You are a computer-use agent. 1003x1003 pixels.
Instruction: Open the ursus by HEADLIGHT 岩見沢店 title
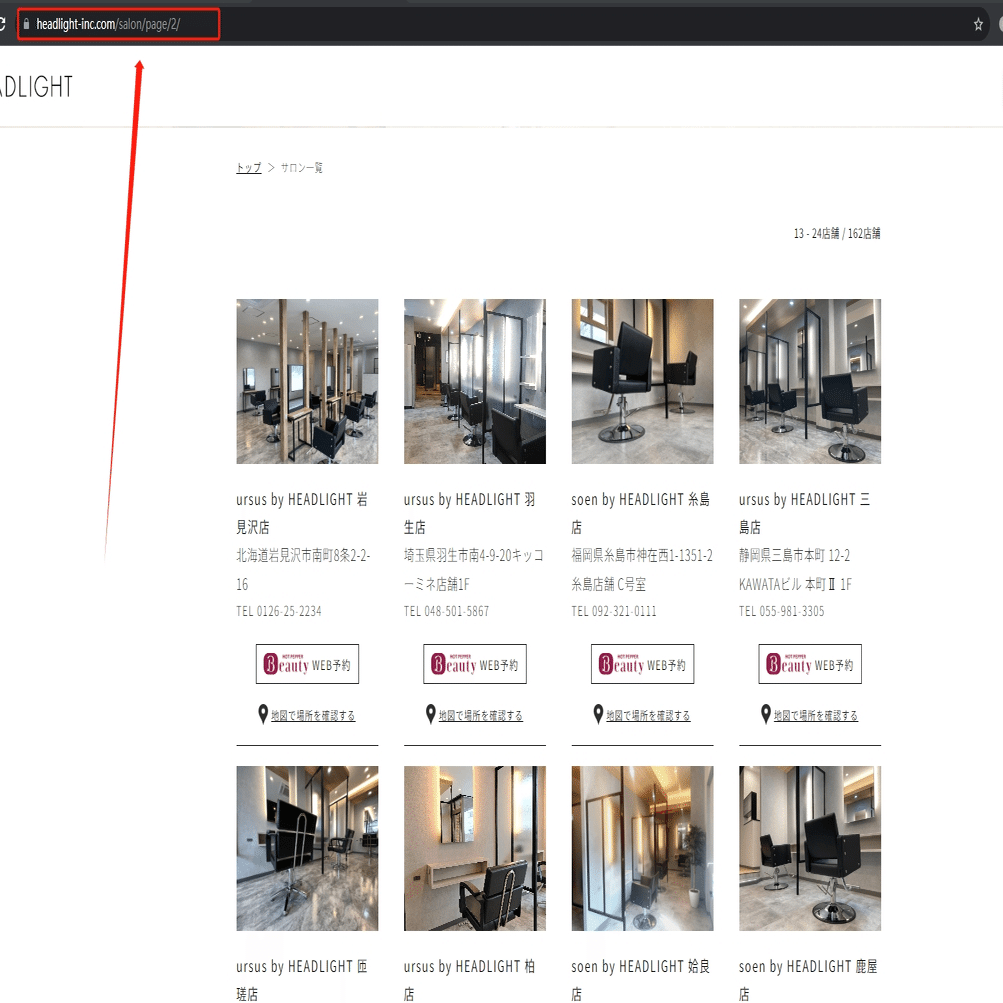click(x=302, y=513)
